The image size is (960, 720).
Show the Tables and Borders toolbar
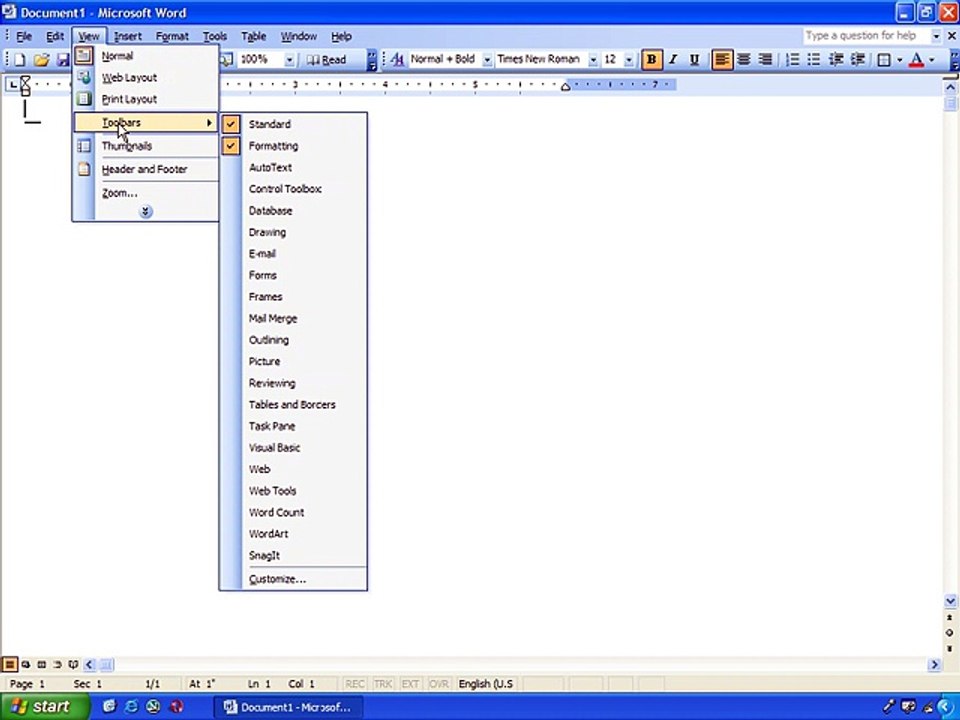tap(293, 405)
